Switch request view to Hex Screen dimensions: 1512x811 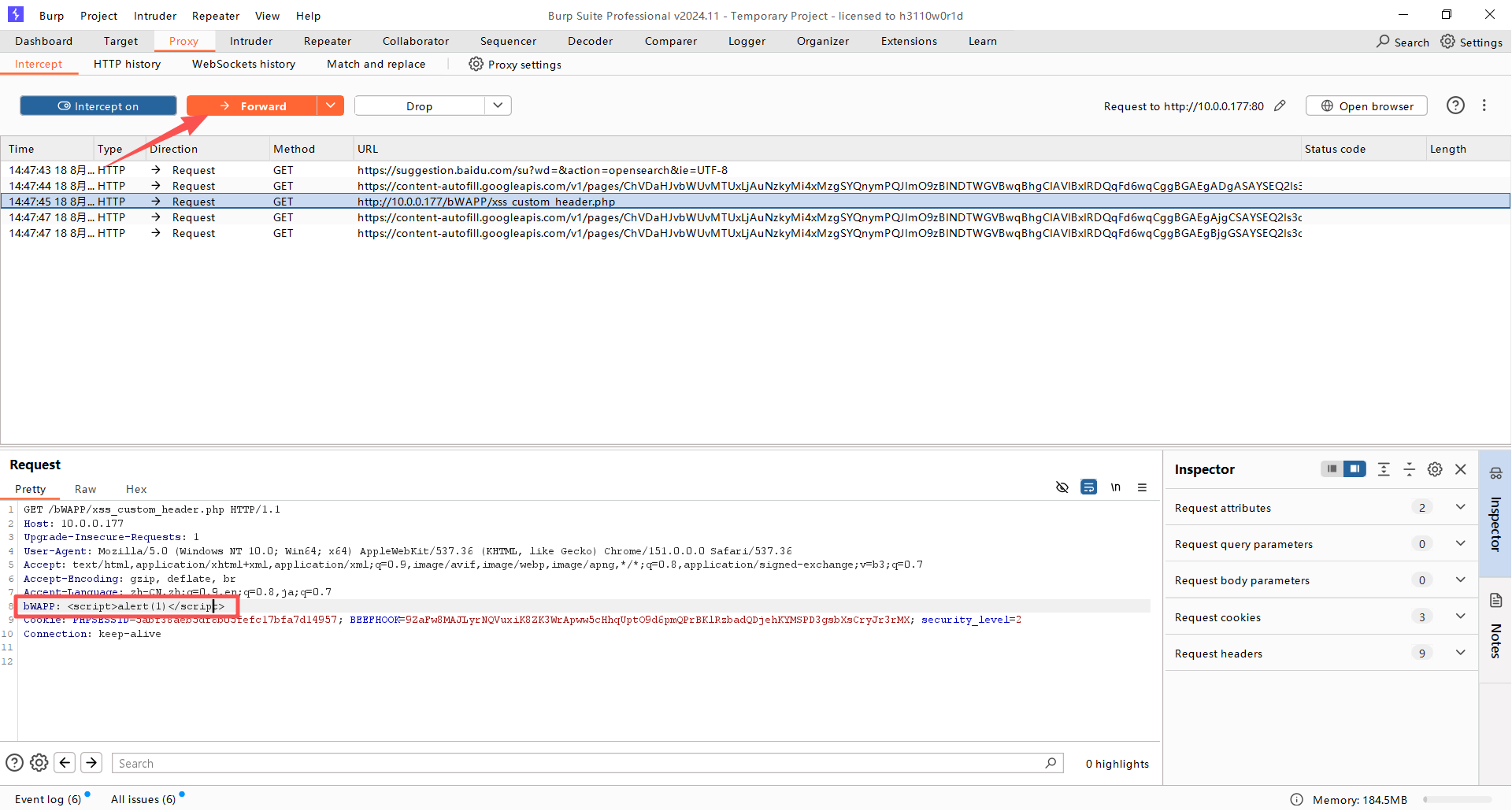pos(137,489)
